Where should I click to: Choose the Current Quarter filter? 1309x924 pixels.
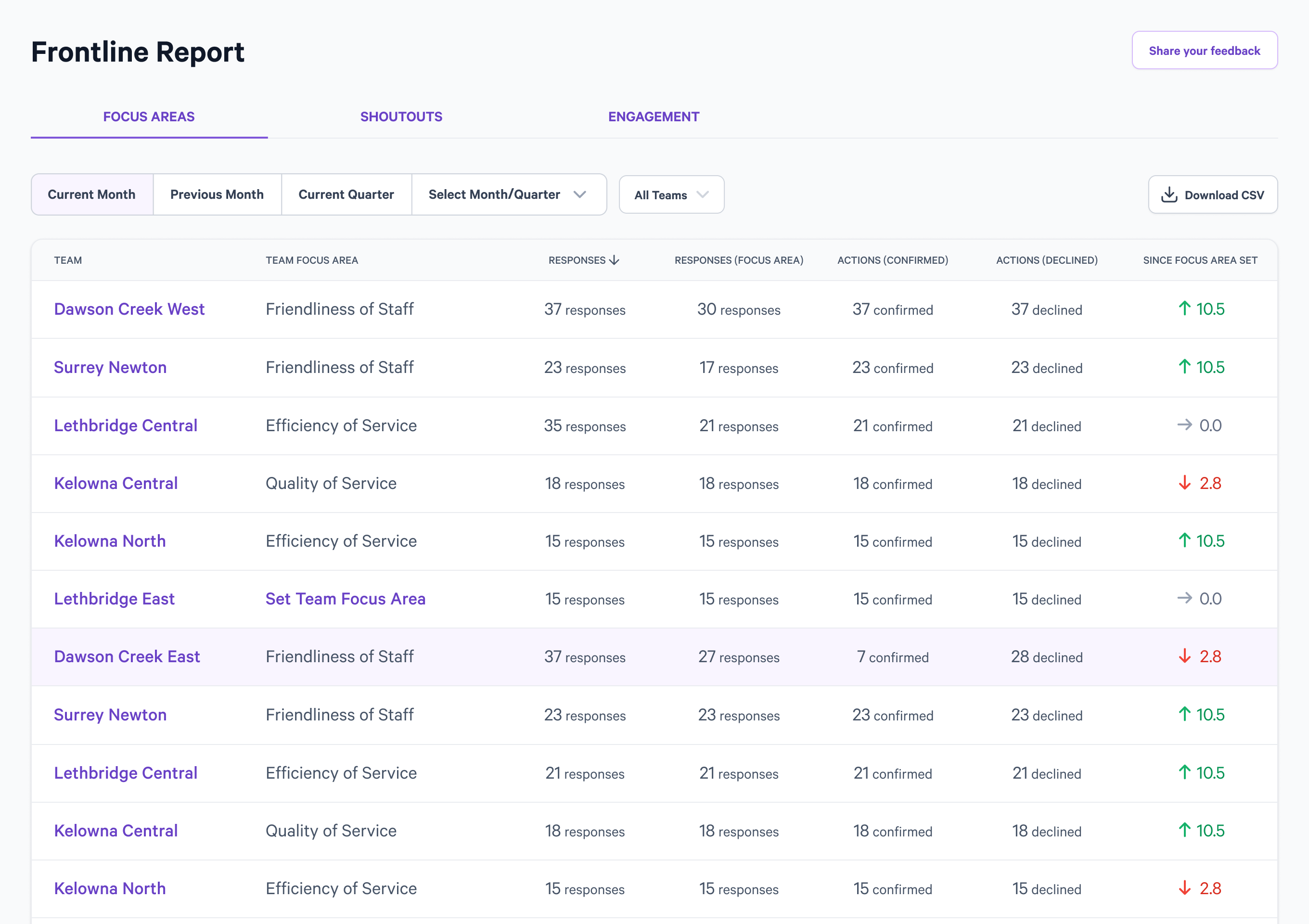point(346,194)
